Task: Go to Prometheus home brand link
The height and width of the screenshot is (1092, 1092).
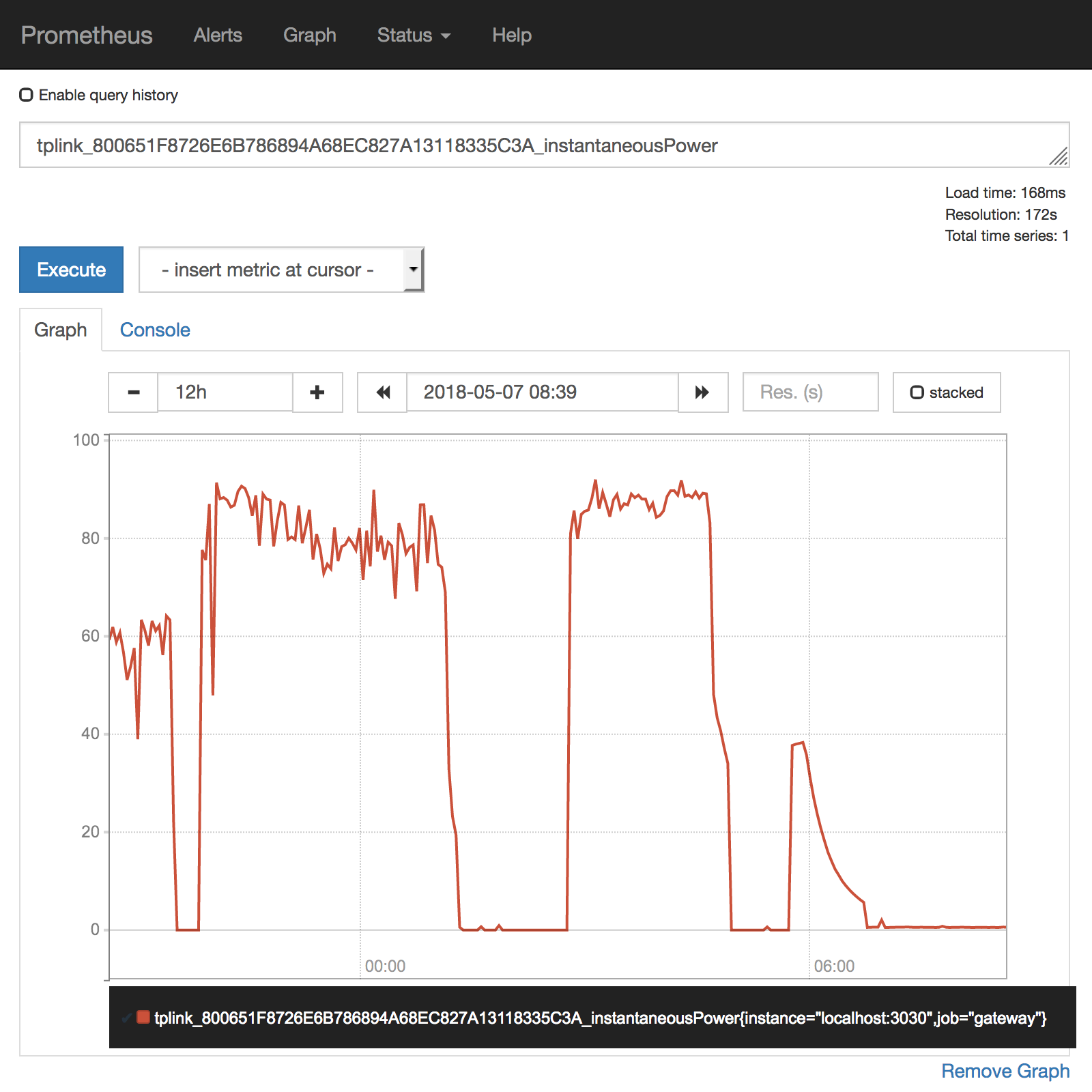Action: tap(87, 35)
